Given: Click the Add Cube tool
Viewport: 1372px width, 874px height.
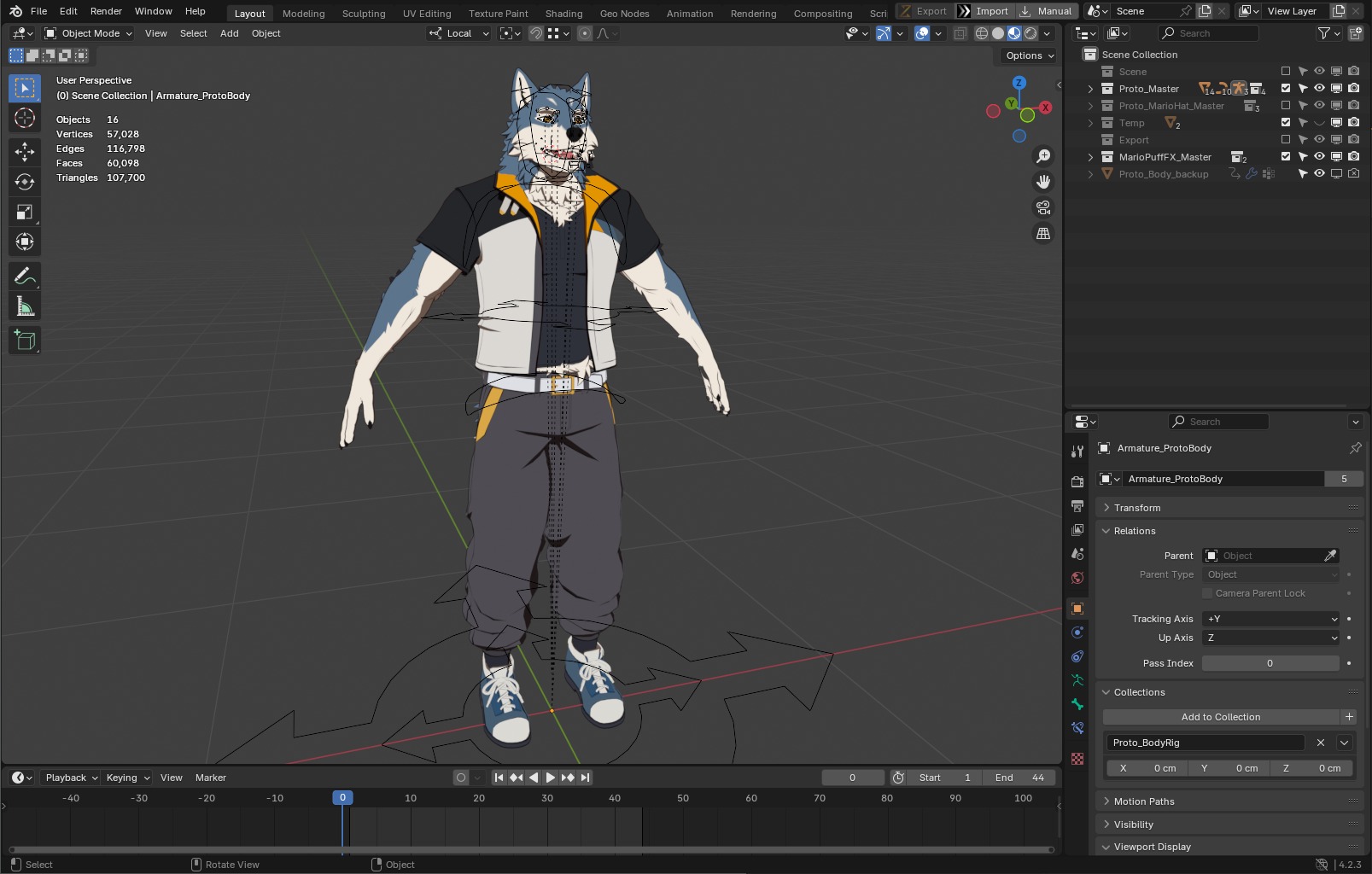Looking at the screenshot, I should pyautogui.click(x=25, y=341).
